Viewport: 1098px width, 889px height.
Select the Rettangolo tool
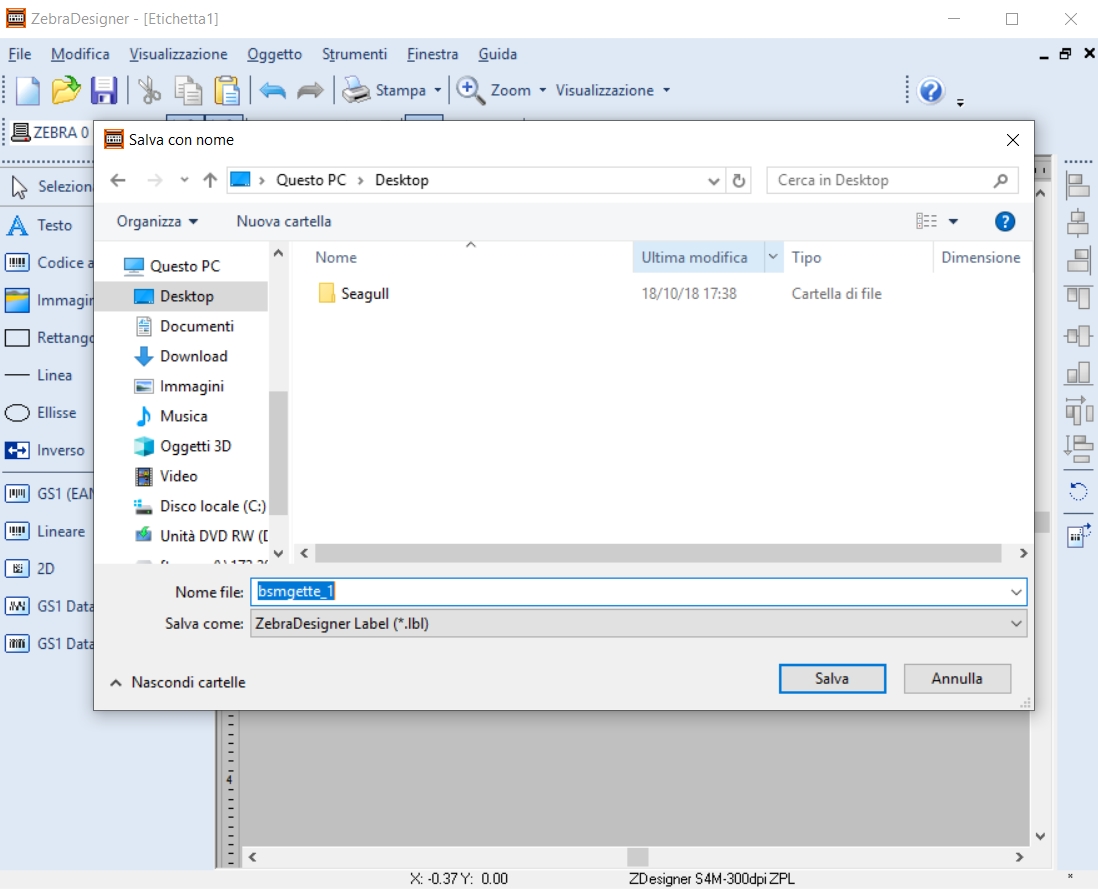click(x=48, y=337)
